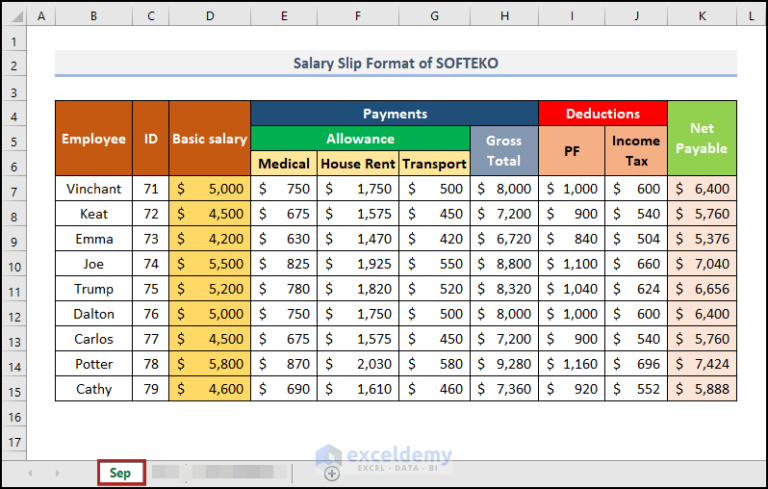
Task: Select column A header
Action: 41,16
